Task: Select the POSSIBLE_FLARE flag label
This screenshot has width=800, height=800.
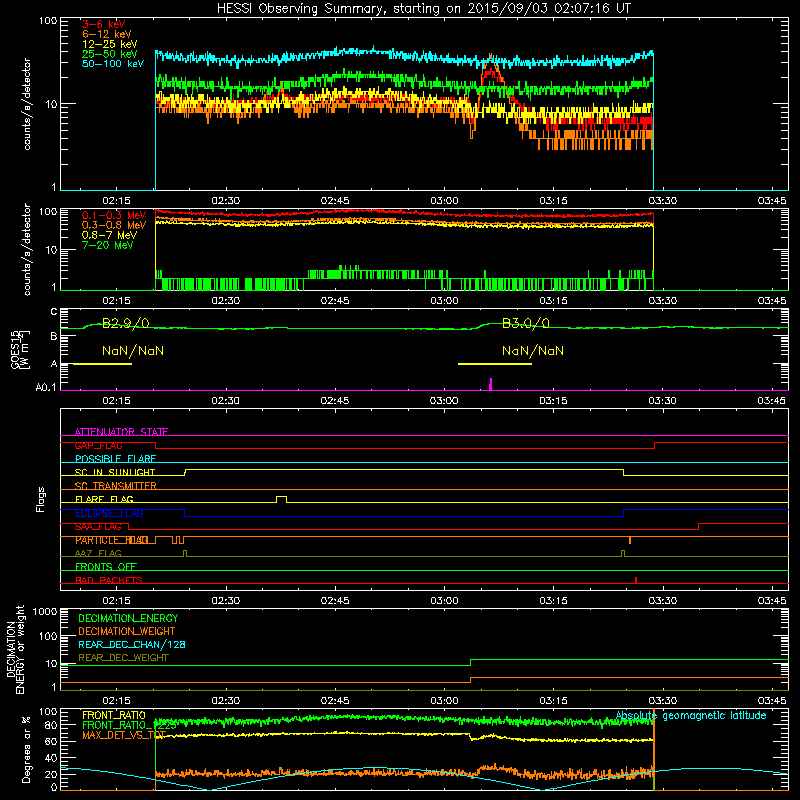Action: click(x=115, y=459)
